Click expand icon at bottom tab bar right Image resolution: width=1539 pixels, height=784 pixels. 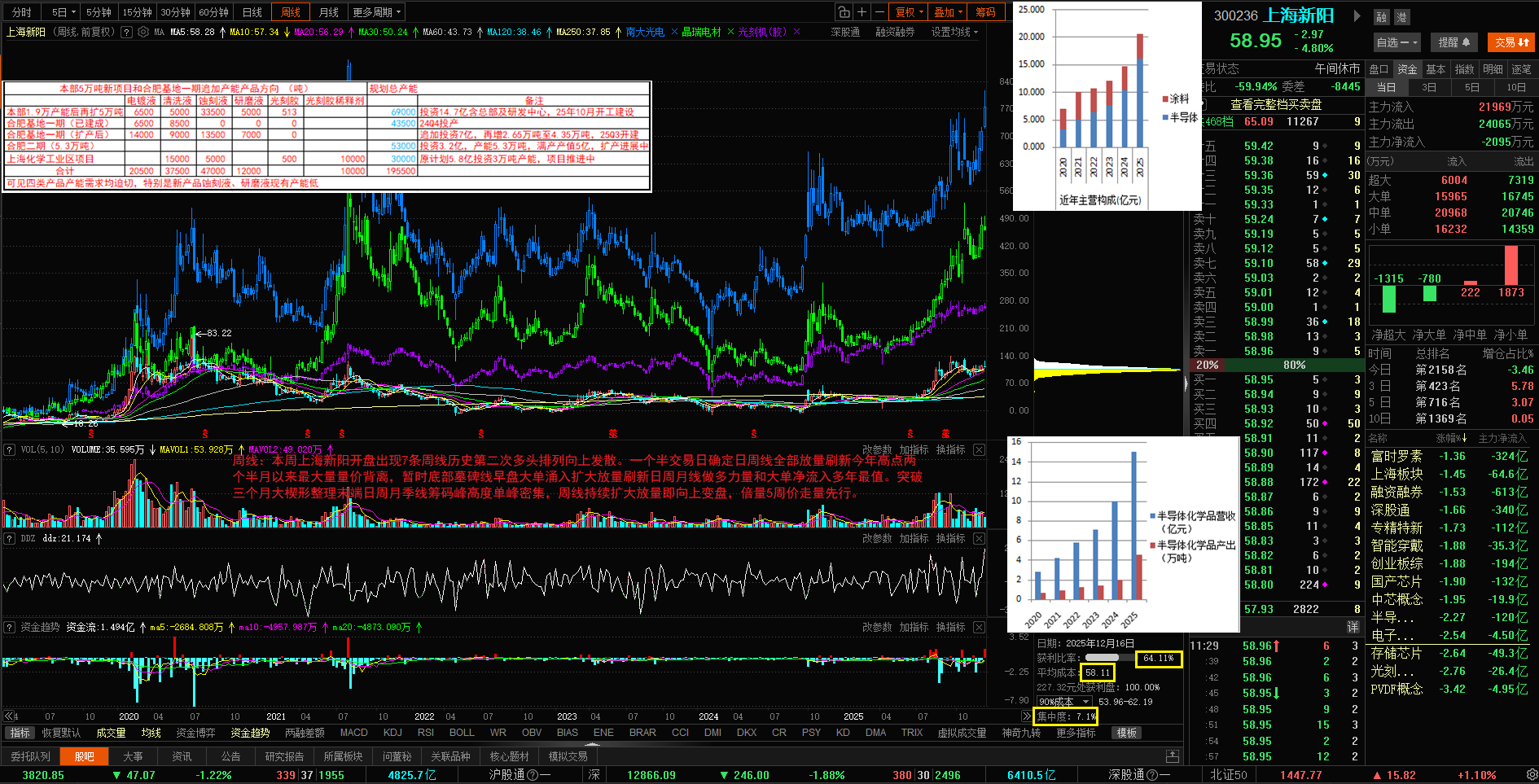point(1173,756)
